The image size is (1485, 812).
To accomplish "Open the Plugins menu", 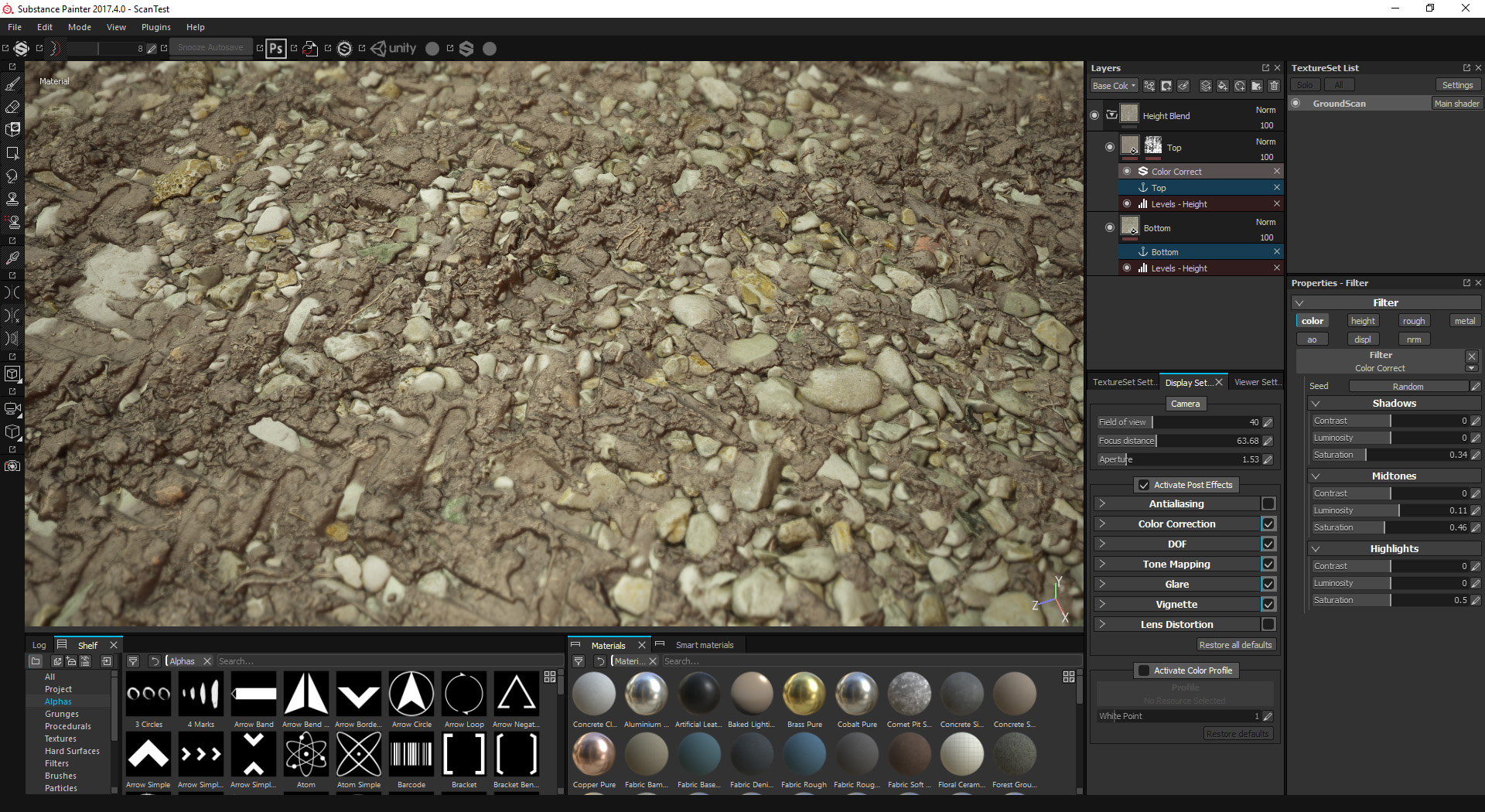I will click(155, 27).
